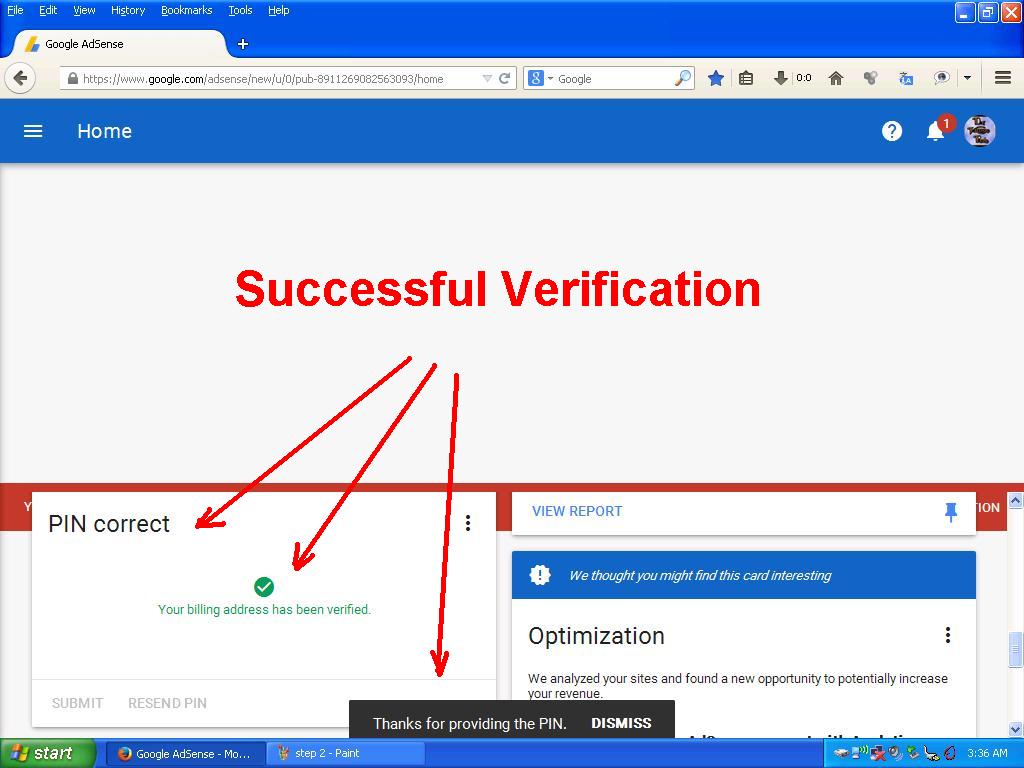Open the Bookmarks menu
The height and width of the screenshot is (768, 1024).
coord(187,10)
